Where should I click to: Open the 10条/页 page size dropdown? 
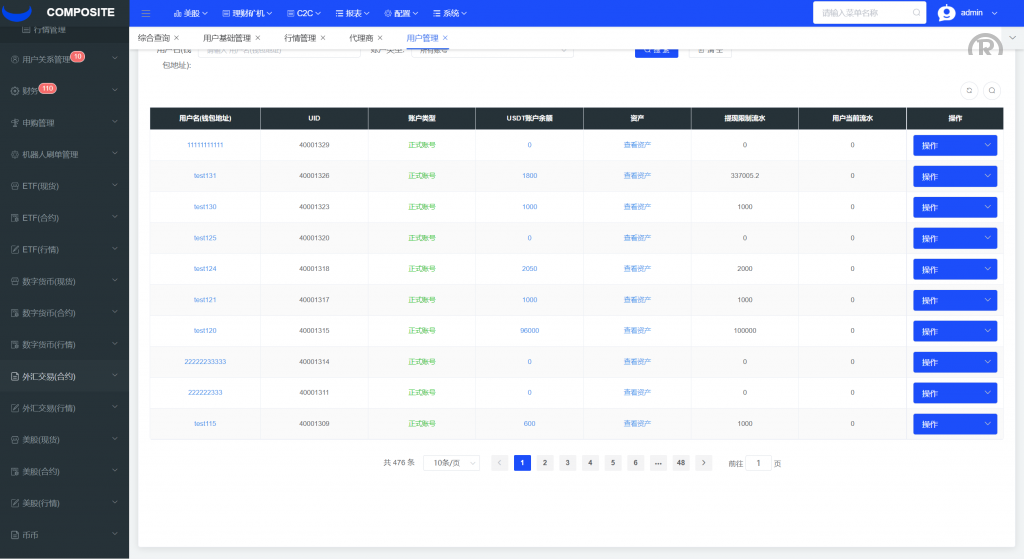pos(452,463)
